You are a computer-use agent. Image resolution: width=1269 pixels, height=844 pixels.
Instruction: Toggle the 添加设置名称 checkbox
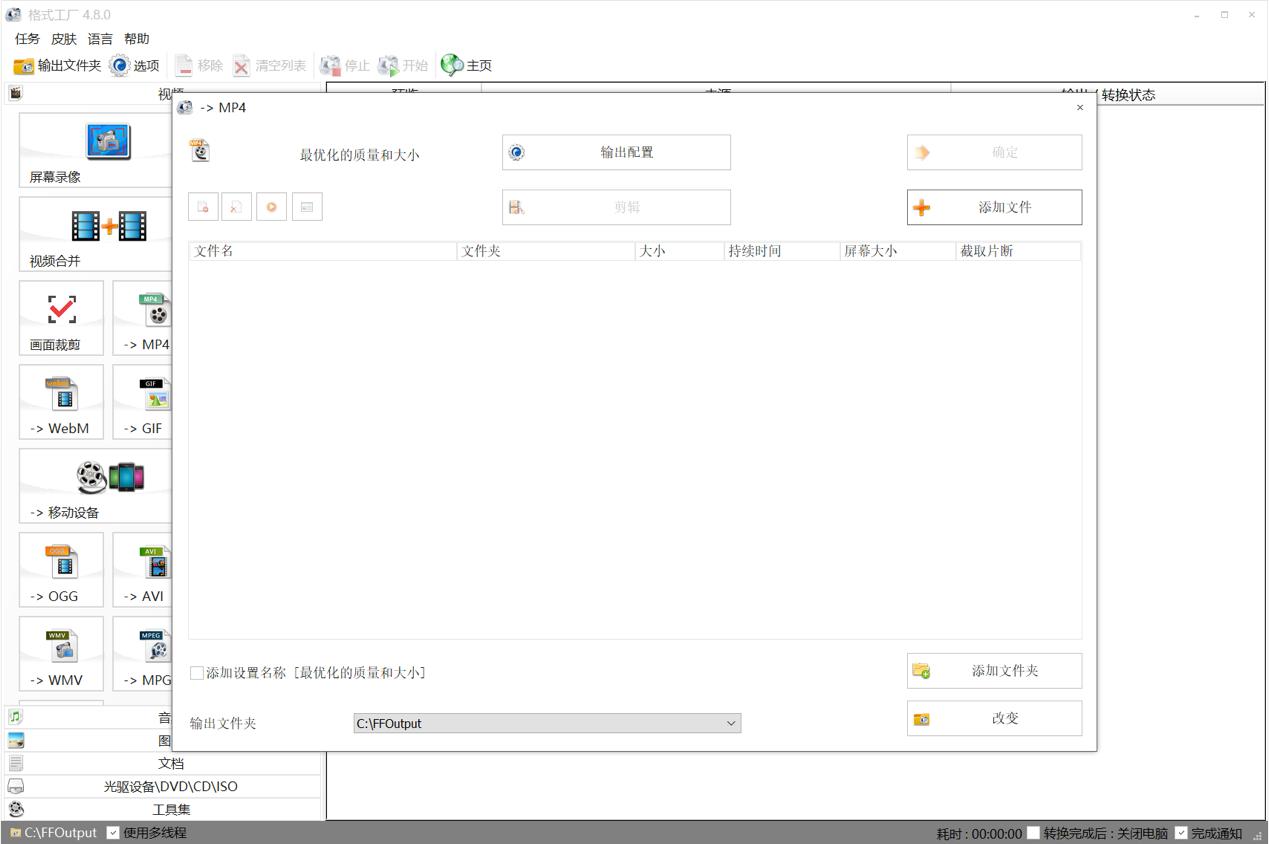197,673
